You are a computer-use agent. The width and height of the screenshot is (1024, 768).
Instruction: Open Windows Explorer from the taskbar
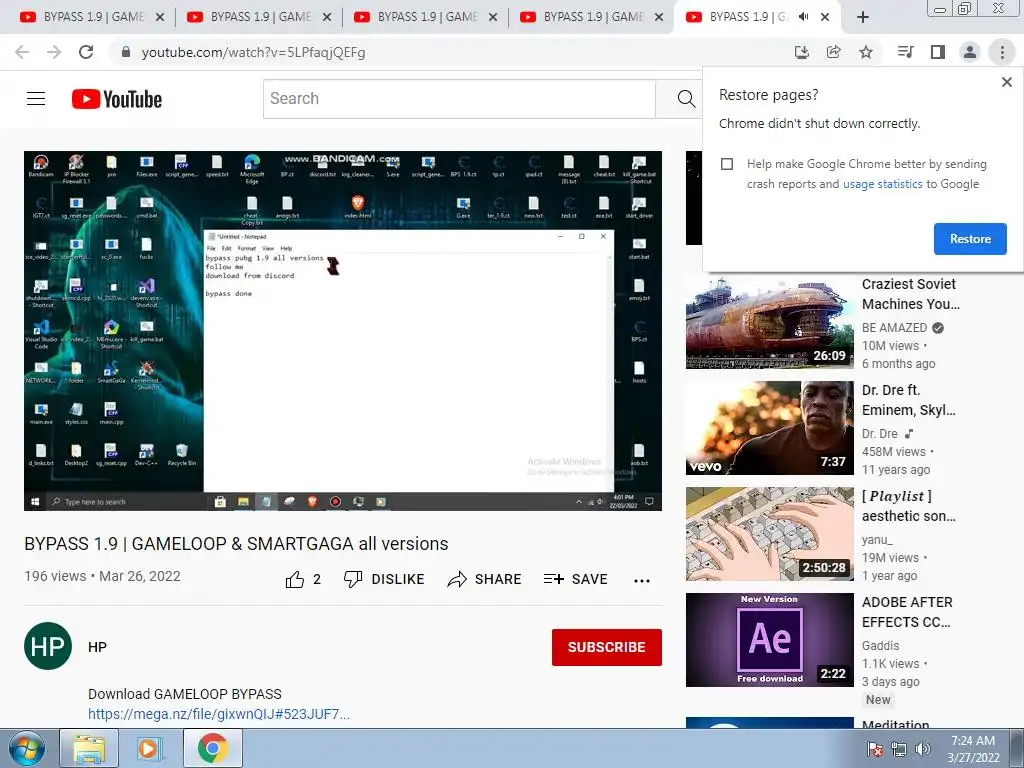coord(89,748)
